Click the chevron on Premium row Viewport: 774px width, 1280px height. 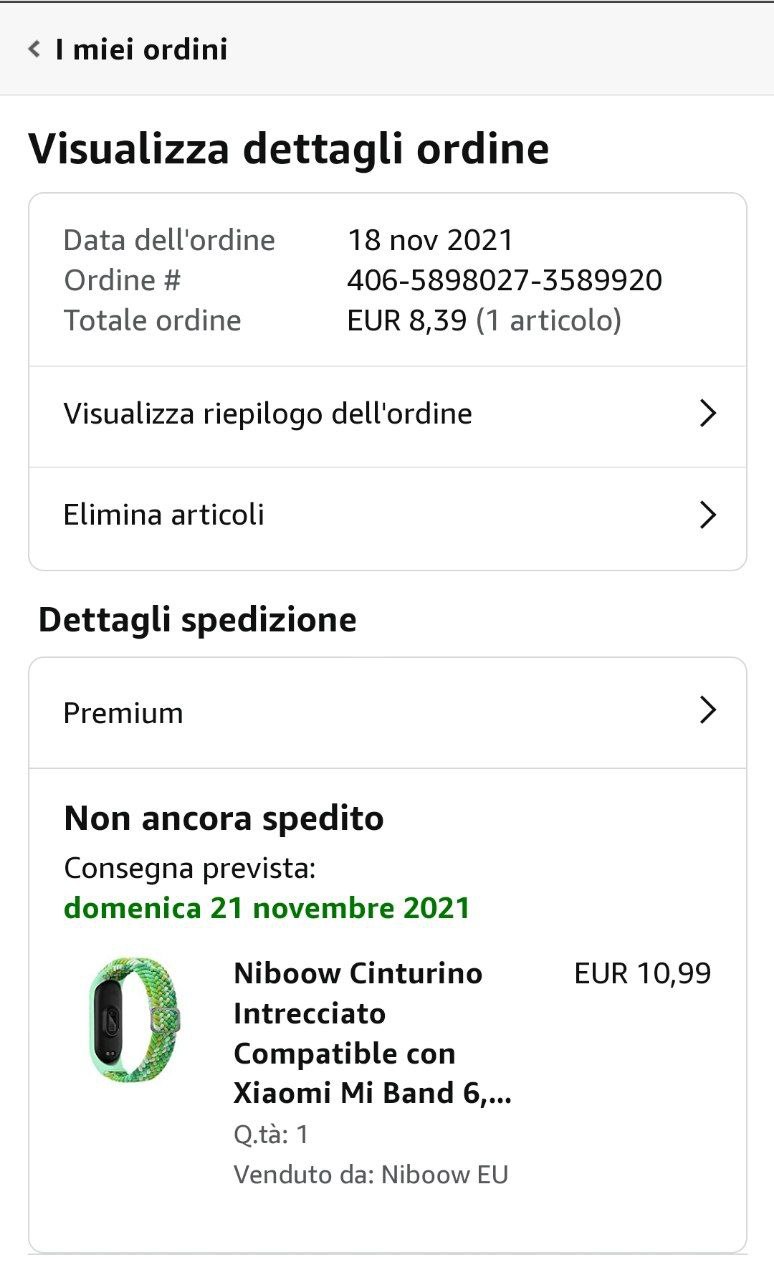pyautogui.click(x=708, y=711)
